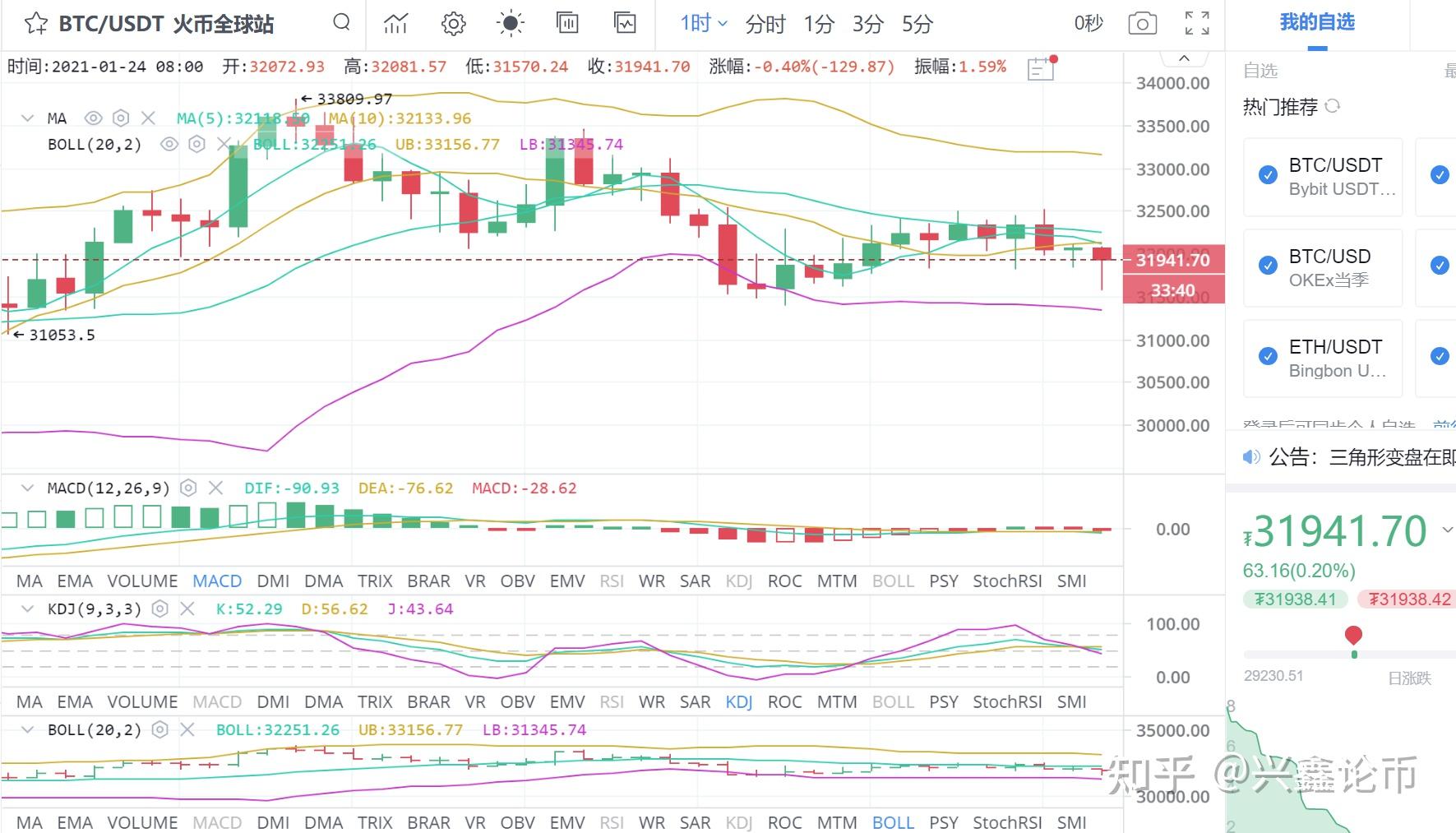Viewport: 1456px width, 833px height.
Task: Remove the MA indicator
Action: (x=148, y=118)
